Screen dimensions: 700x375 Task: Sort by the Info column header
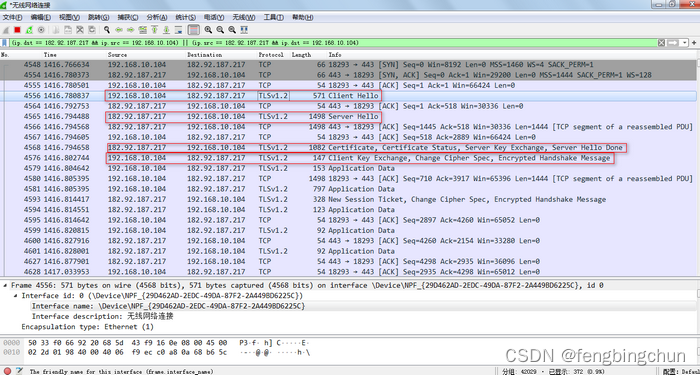pyautogui.click(x=335, y=54)
